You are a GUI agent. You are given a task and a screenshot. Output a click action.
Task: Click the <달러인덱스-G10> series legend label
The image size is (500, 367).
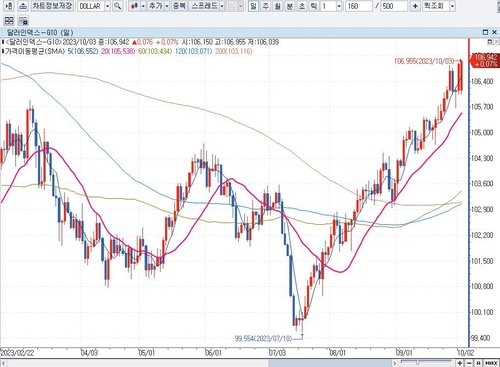33,42
